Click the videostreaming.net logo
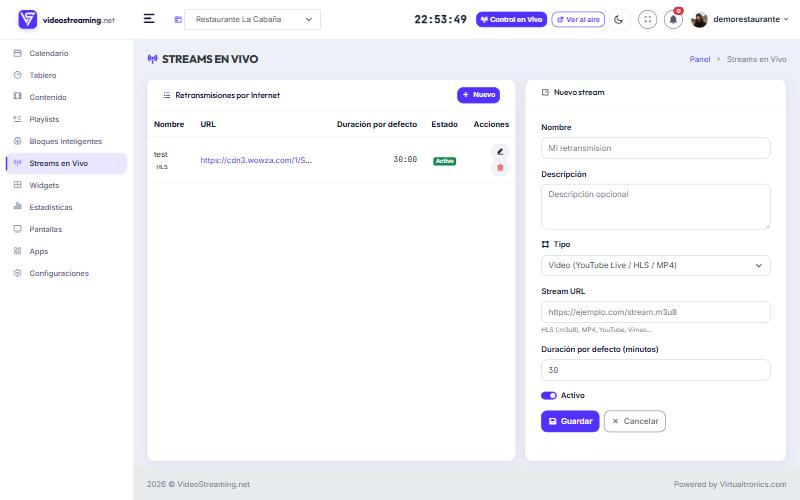 [66, 19]
